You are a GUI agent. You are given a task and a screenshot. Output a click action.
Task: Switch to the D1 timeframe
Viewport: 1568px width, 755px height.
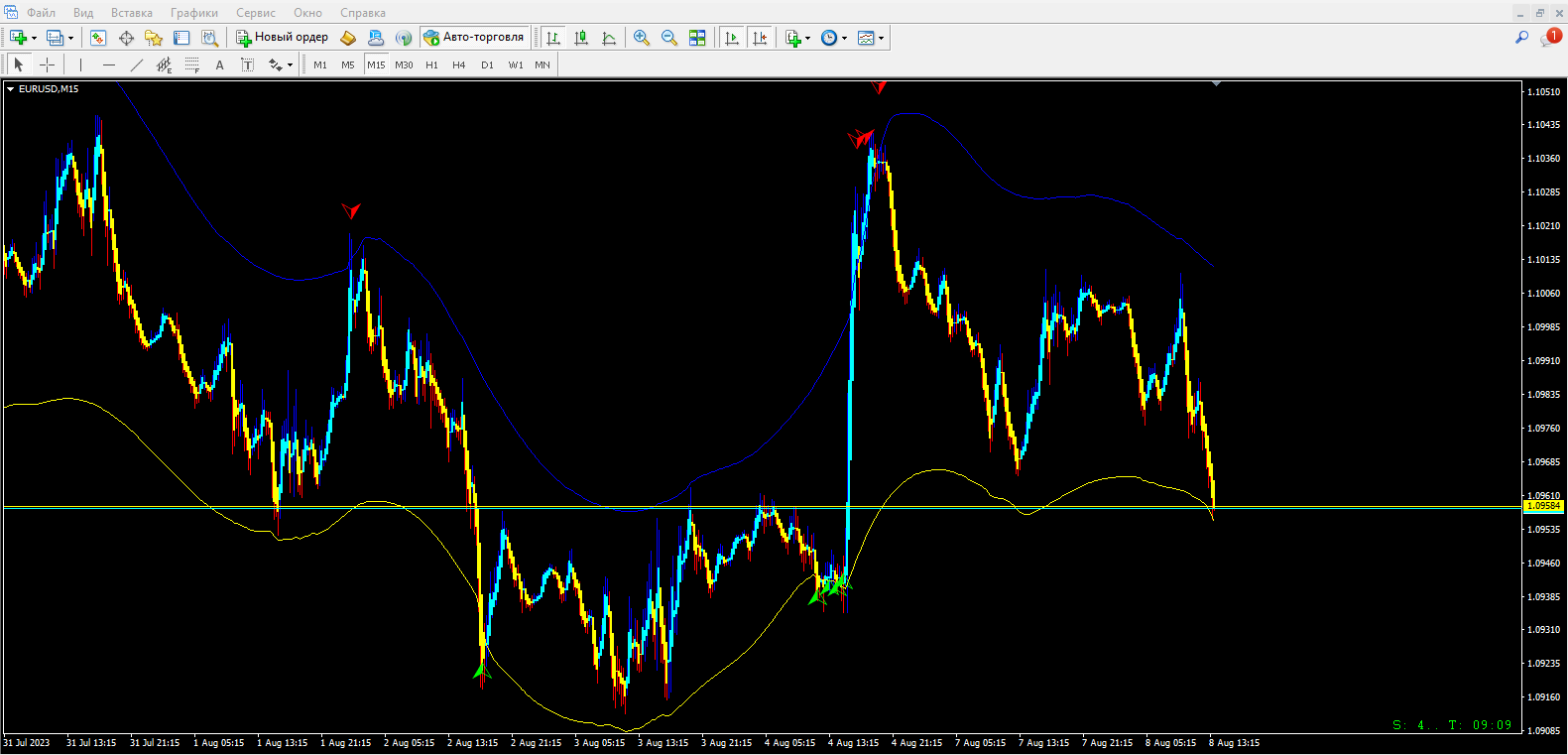tap(487, 64)
